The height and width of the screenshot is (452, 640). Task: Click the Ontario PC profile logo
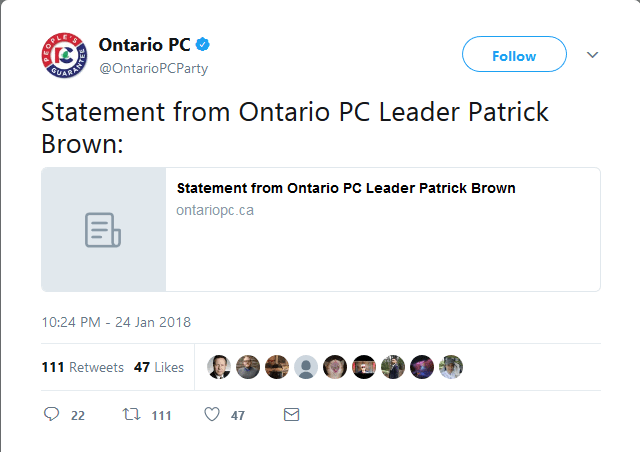pos(64,56)
